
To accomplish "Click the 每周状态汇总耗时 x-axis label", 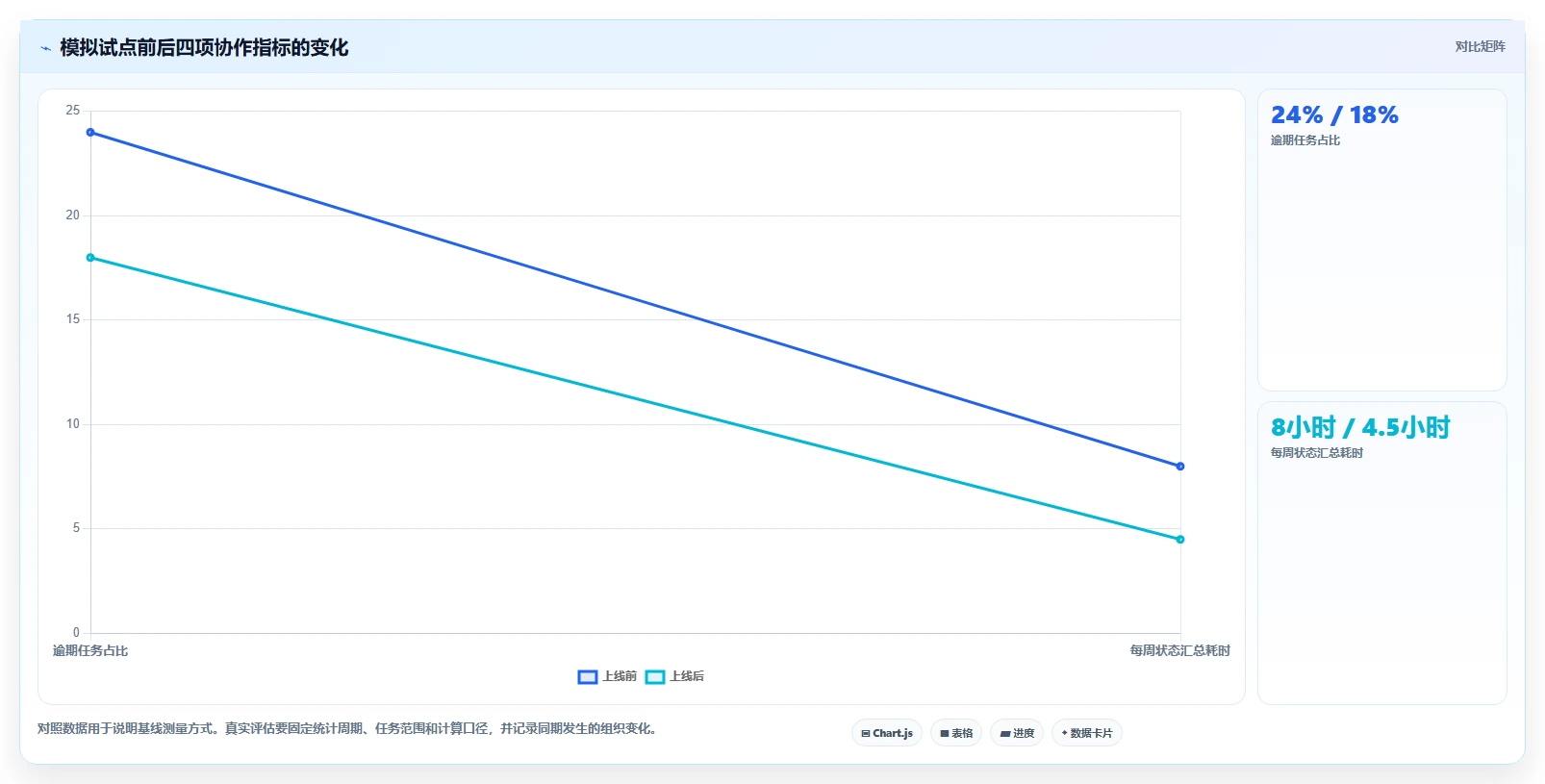I will click(1180, 651).
